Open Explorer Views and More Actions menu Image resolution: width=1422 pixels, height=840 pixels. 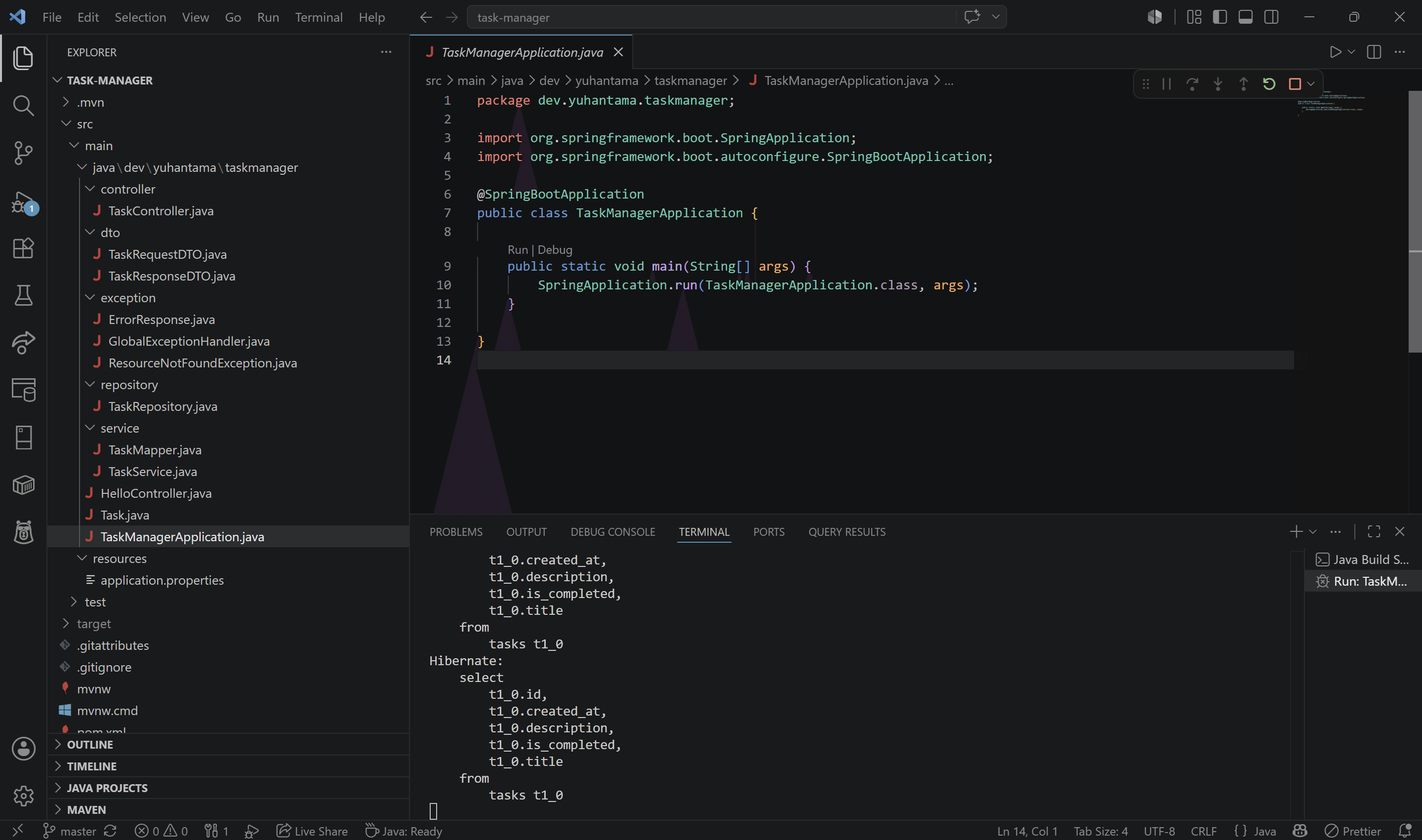tap(386, 52)
